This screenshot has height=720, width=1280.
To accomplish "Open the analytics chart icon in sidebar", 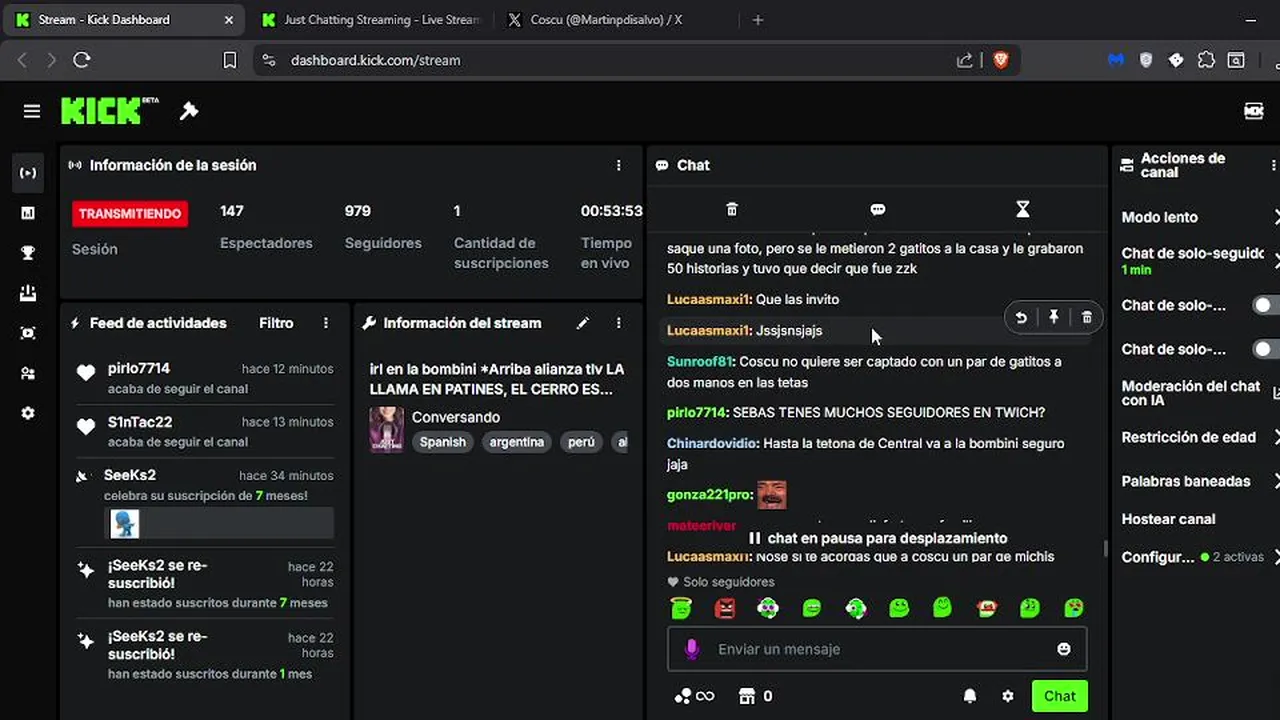I will click(x=28, y=213).
